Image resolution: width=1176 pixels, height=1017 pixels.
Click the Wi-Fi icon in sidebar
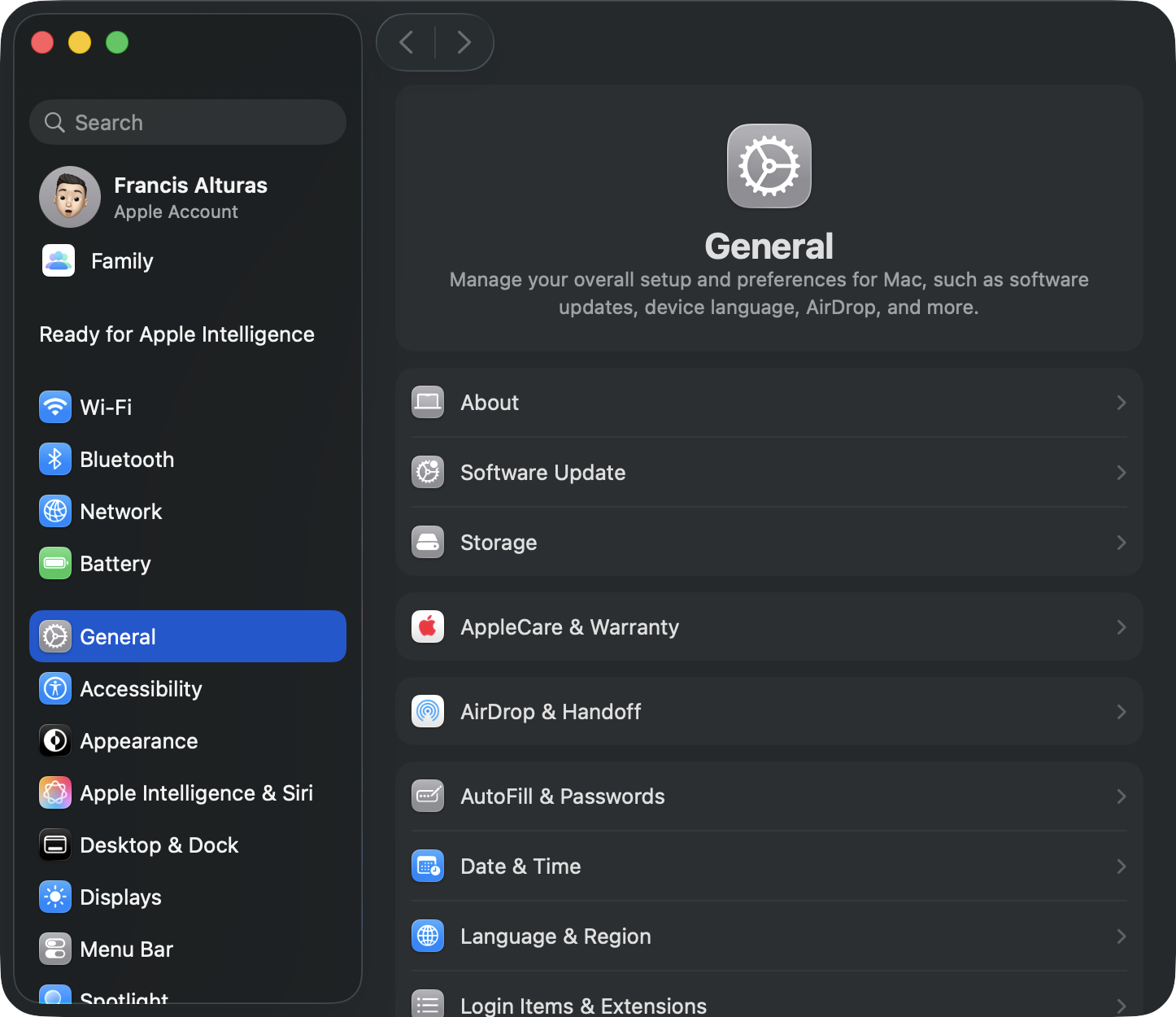[x=55, y=407]
